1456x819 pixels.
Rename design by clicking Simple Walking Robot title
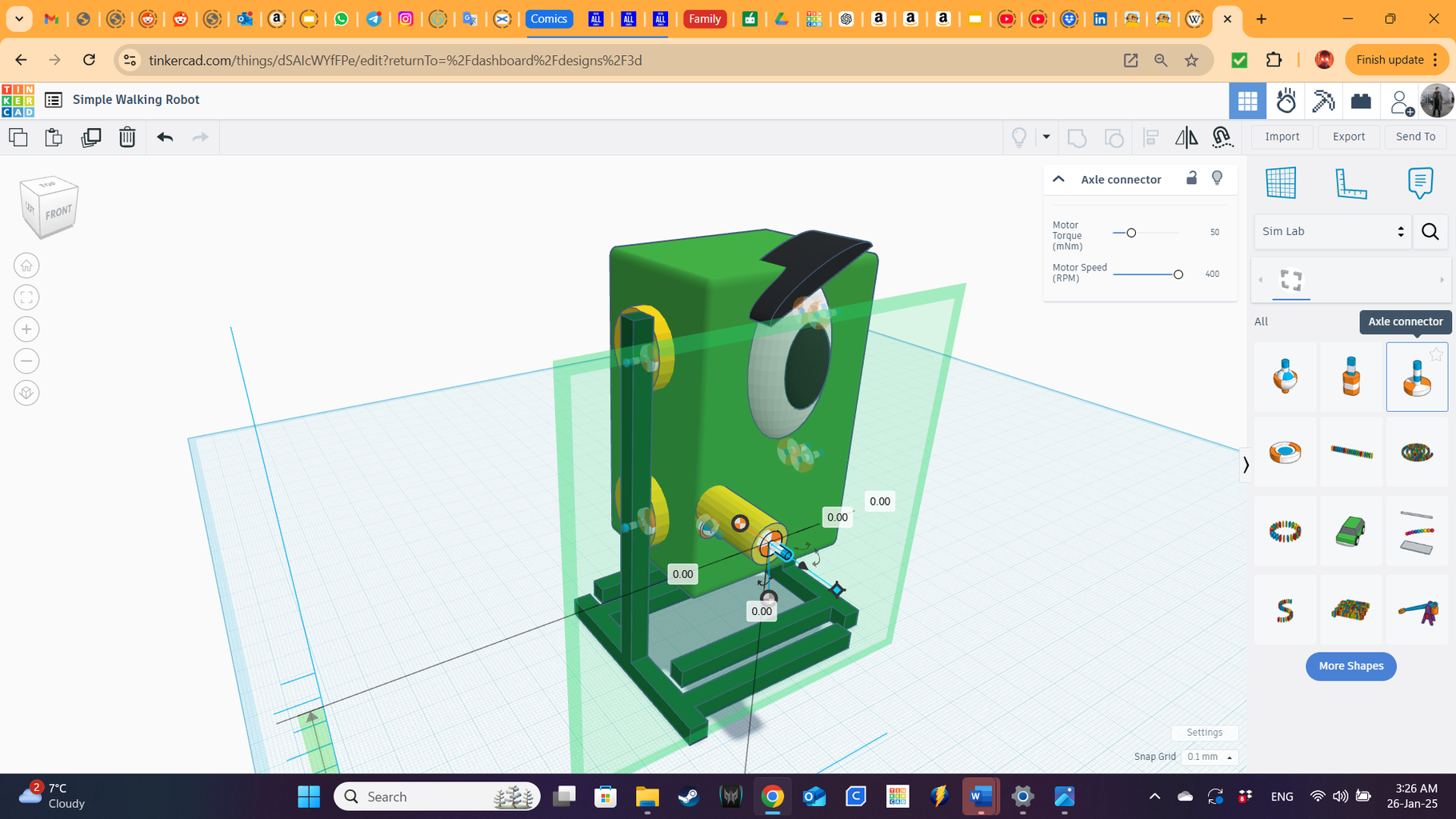pyautogui.click(x=136, y=99)
